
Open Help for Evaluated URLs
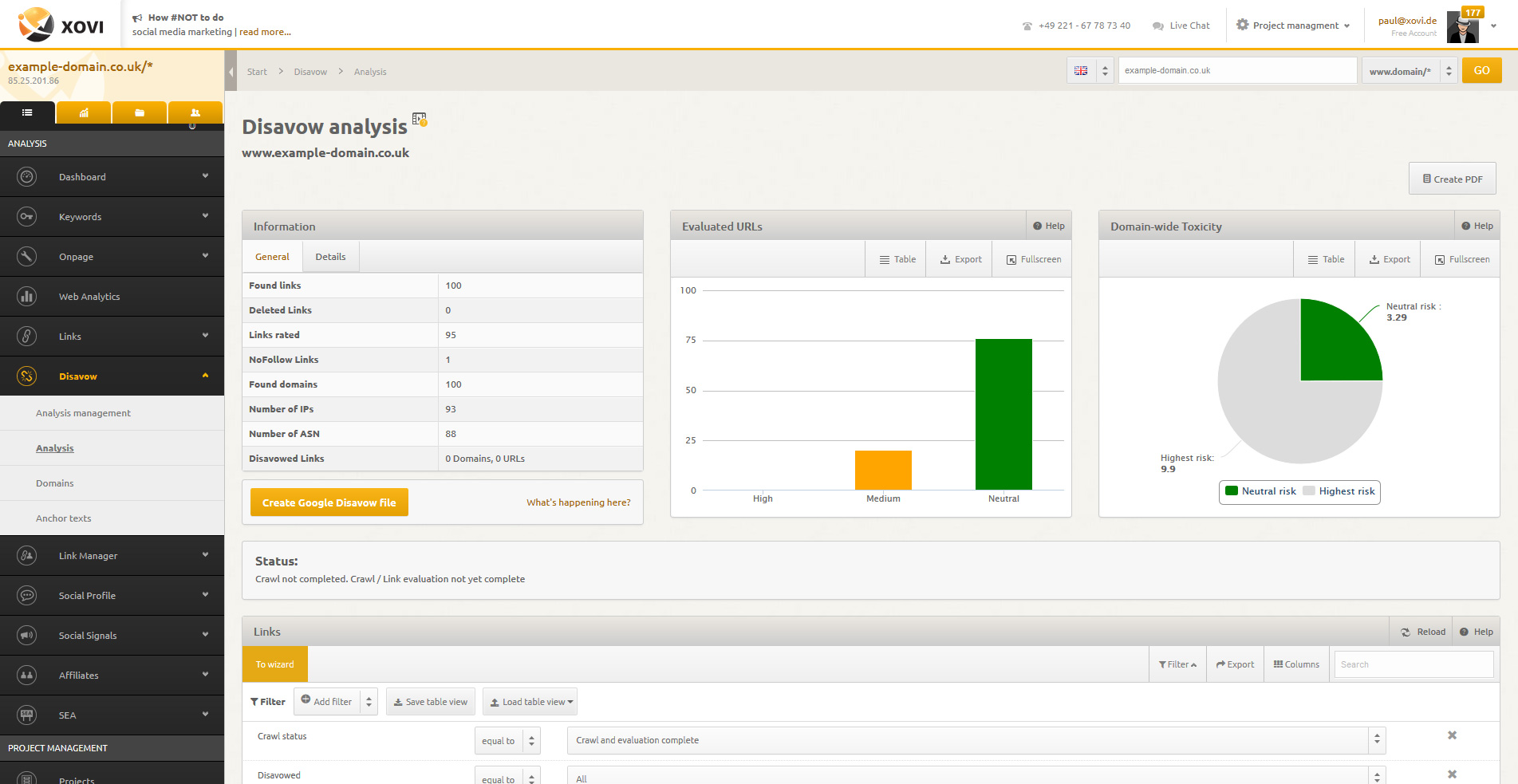coord(1049,226)
